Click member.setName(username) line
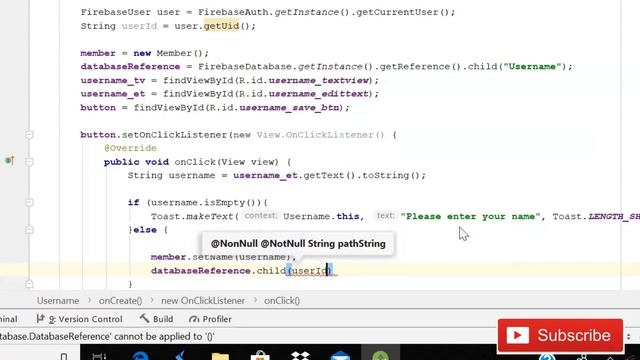Viewport: 640px width, 360px height. (223, 257)
